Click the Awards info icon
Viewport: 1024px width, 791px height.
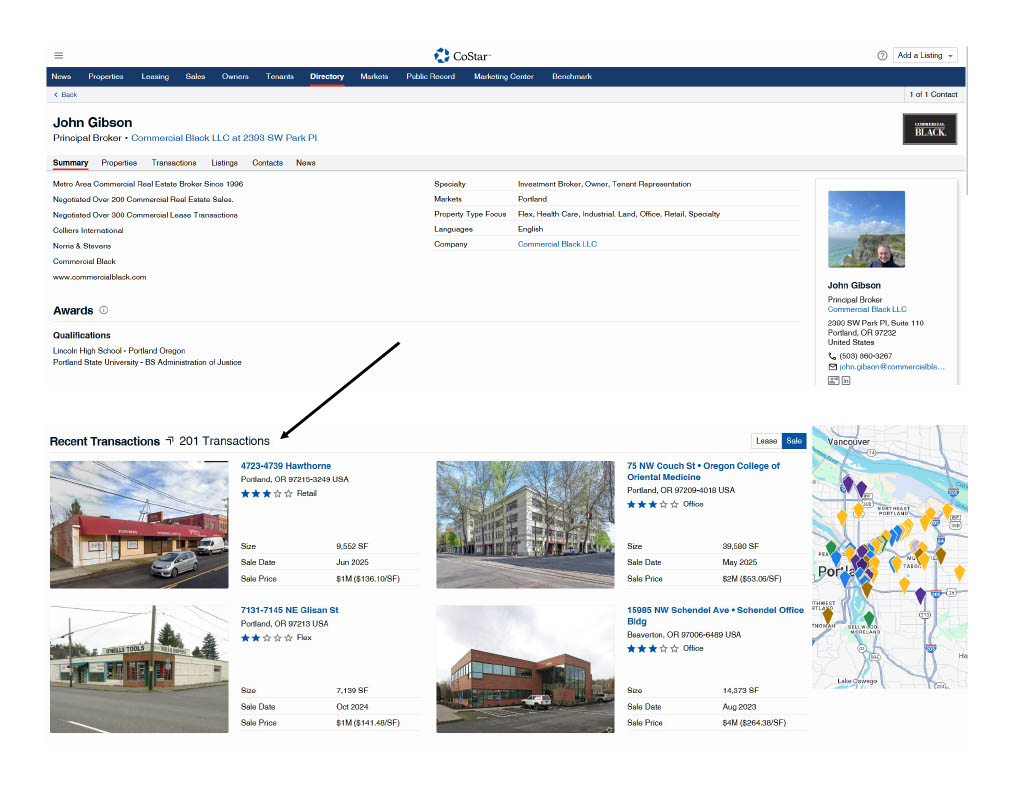(x=104, y=311)
